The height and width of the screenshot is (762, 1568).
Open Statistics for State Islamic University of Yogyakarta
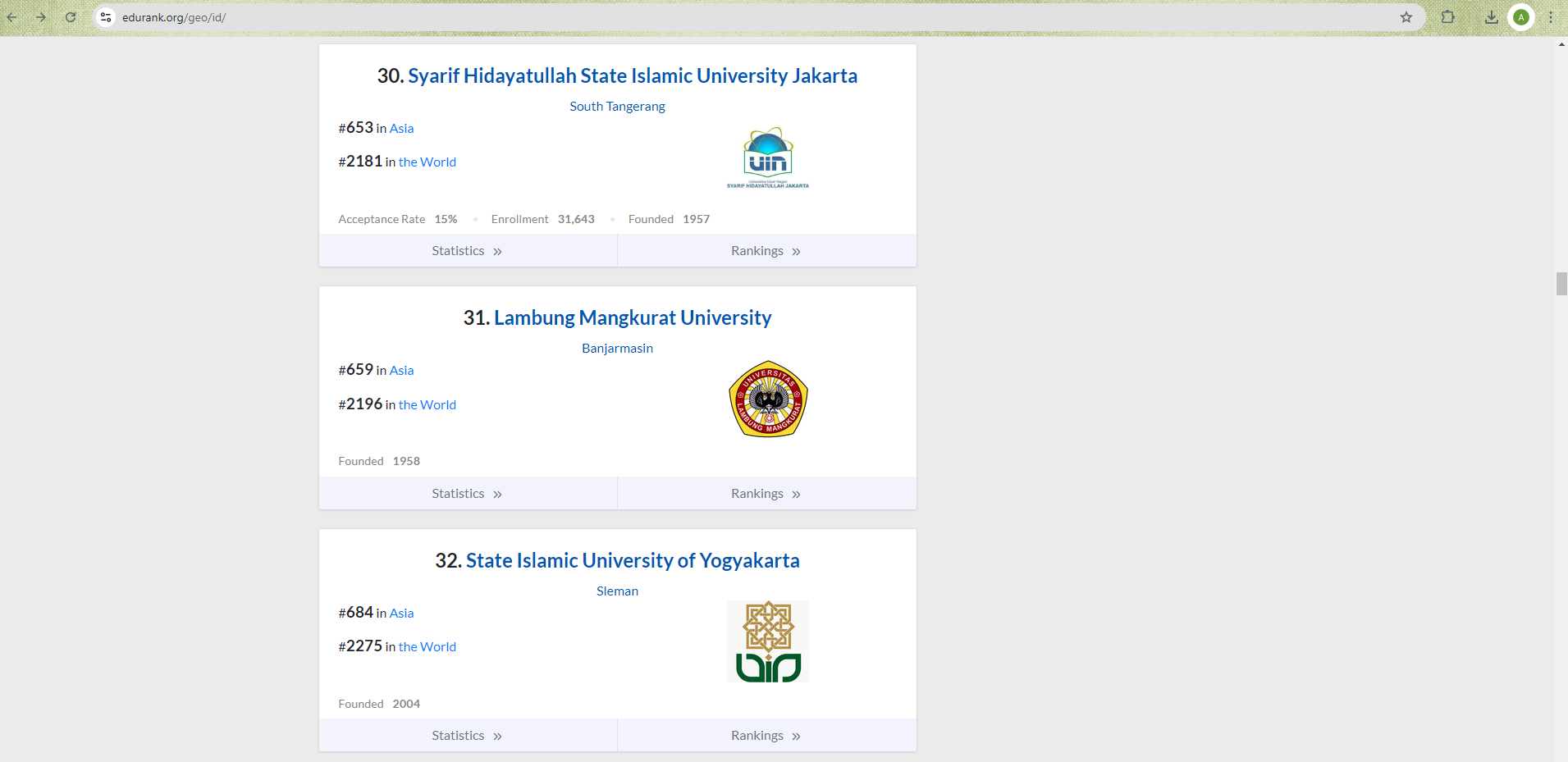[x=468, y=736]
